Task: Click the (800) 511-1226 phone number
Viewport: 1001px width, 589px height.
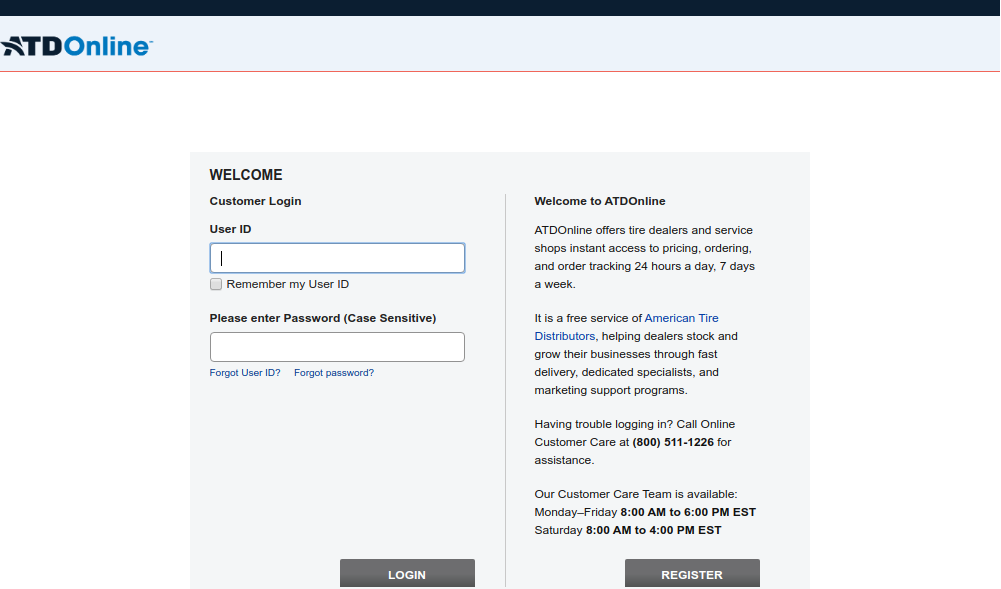Action: point(673,442)
